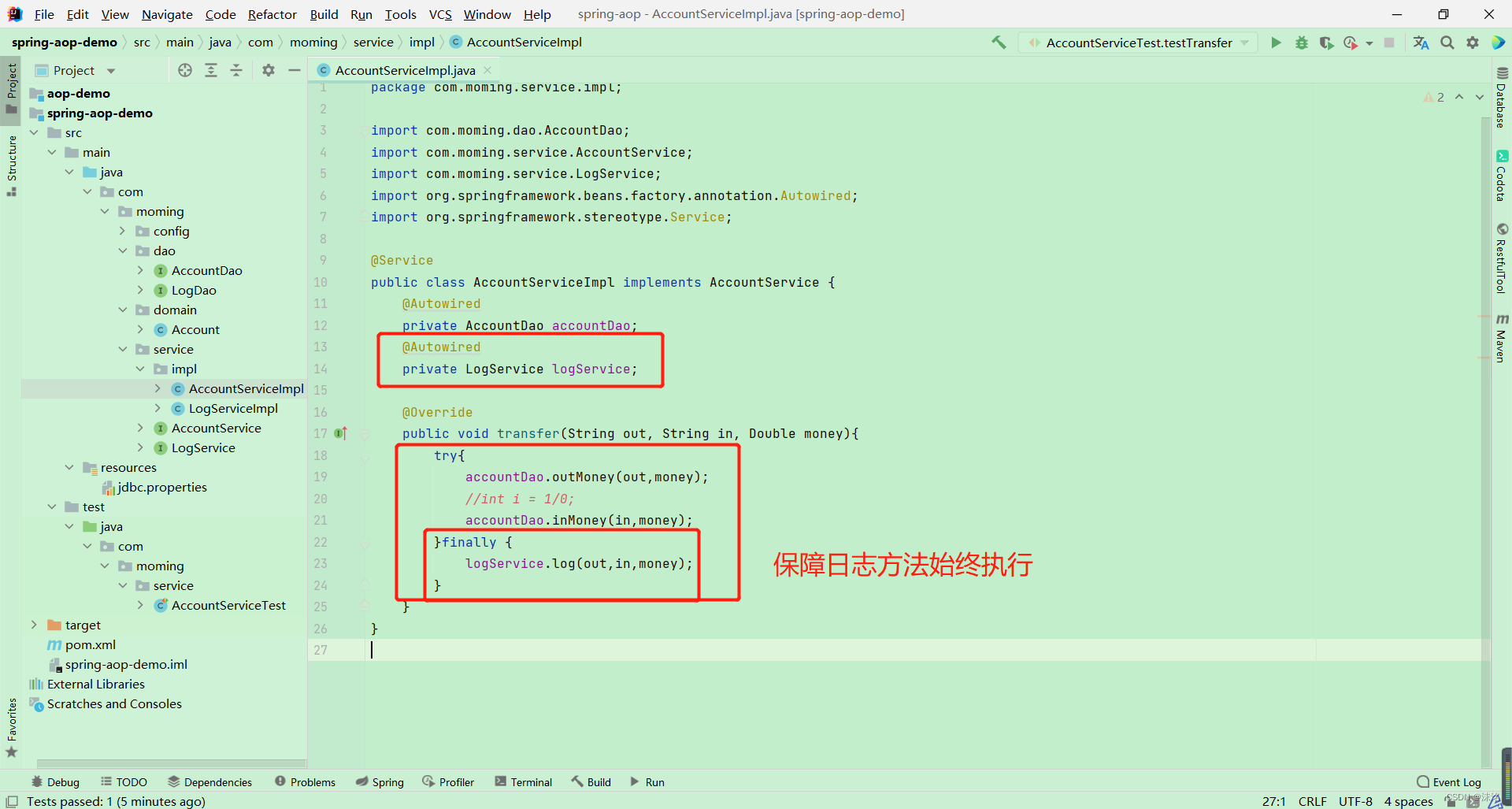
Task: Collapse the resources folder
Action: [69, 467]
